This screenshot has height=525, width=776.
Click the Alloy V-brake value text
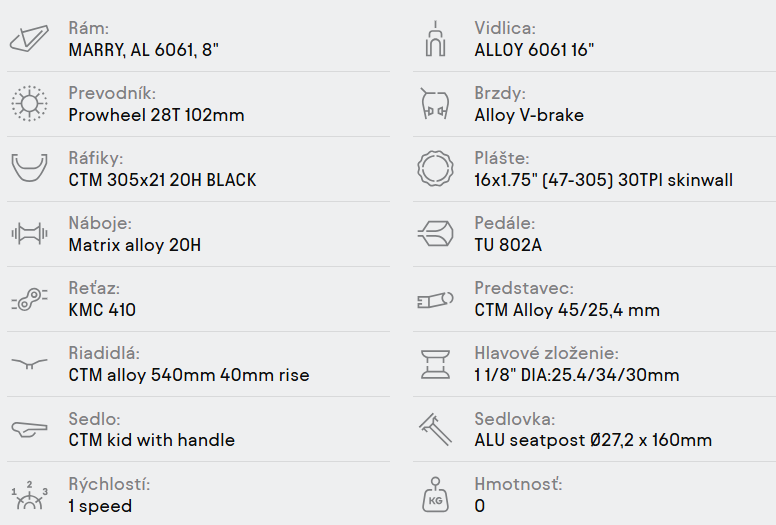point(529,115)
